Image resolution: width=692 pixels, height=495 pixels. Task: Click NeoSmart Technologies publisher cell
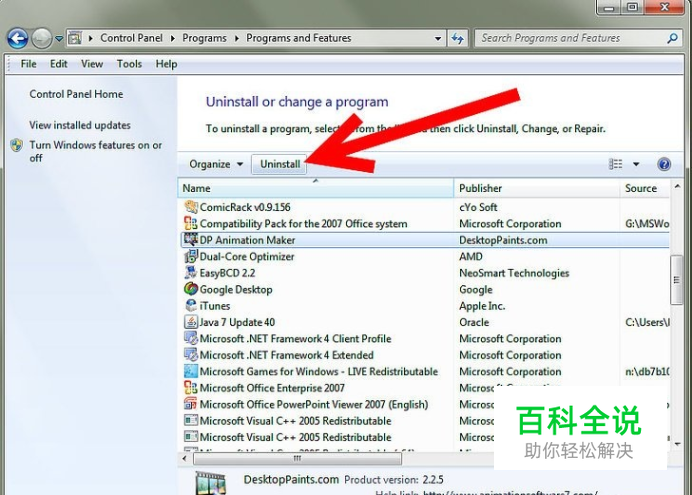click(x=514, y=273)
